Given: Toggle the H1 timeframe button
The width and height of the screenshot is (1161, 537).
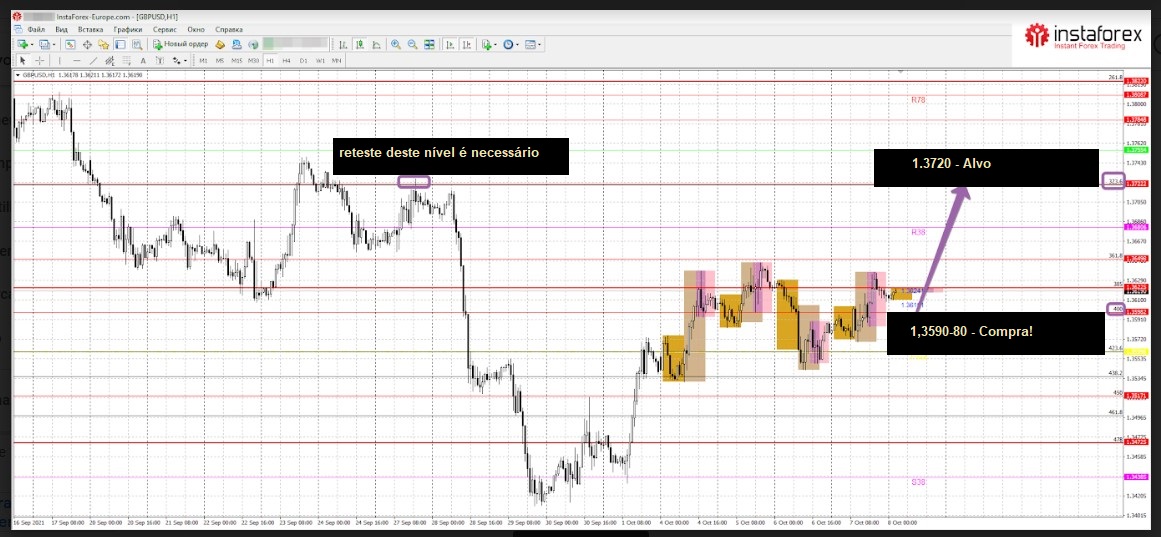Looking at the screenshot, I should click(270, 61).
